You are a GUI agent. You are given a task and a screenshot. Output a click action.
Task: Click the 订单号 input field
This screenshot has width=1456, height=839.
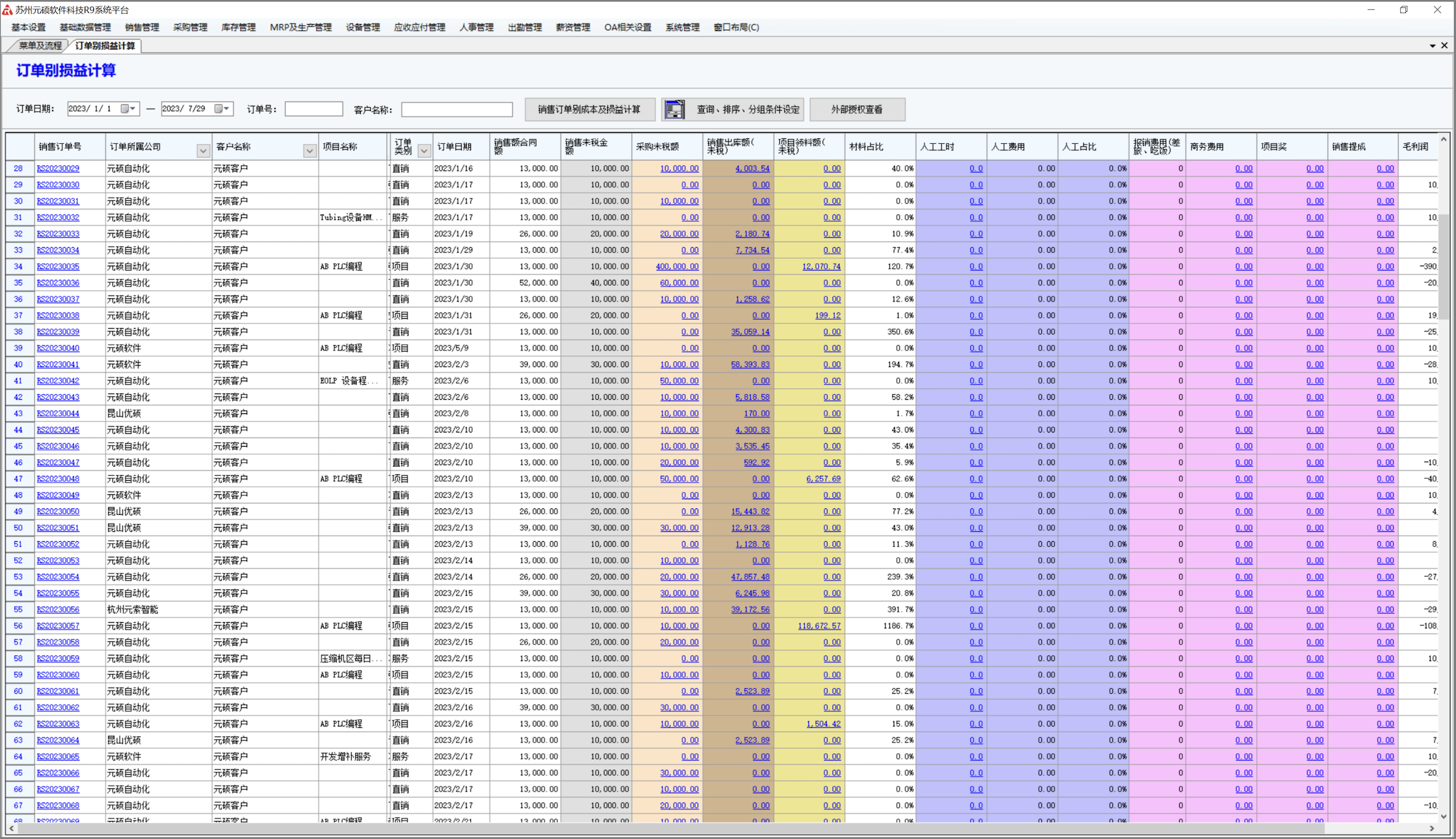point(313,109)
